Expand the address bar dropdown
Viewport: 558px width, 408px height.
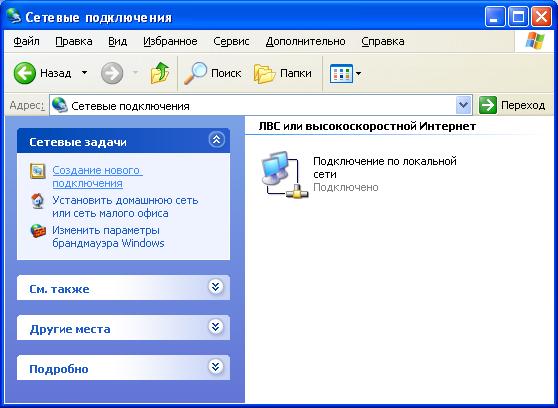(x=463, y=105)
